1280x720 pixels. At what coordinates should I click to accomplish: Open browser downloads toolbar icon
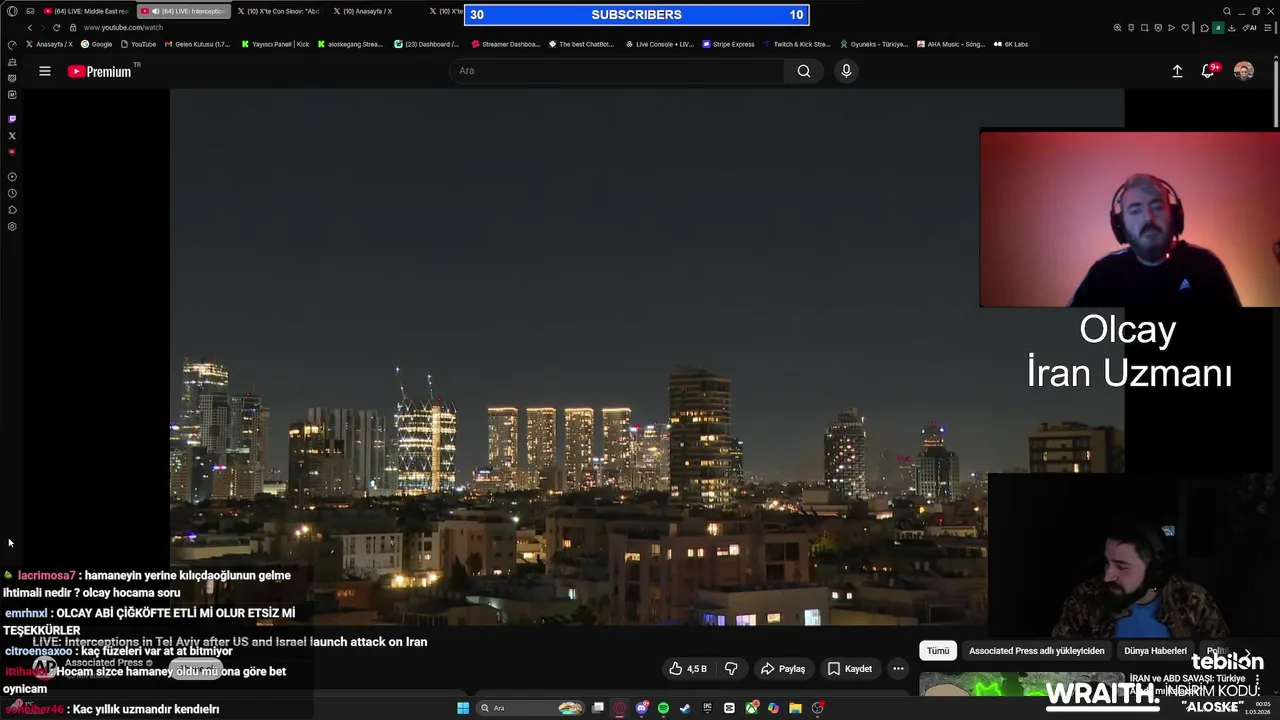1231,28
